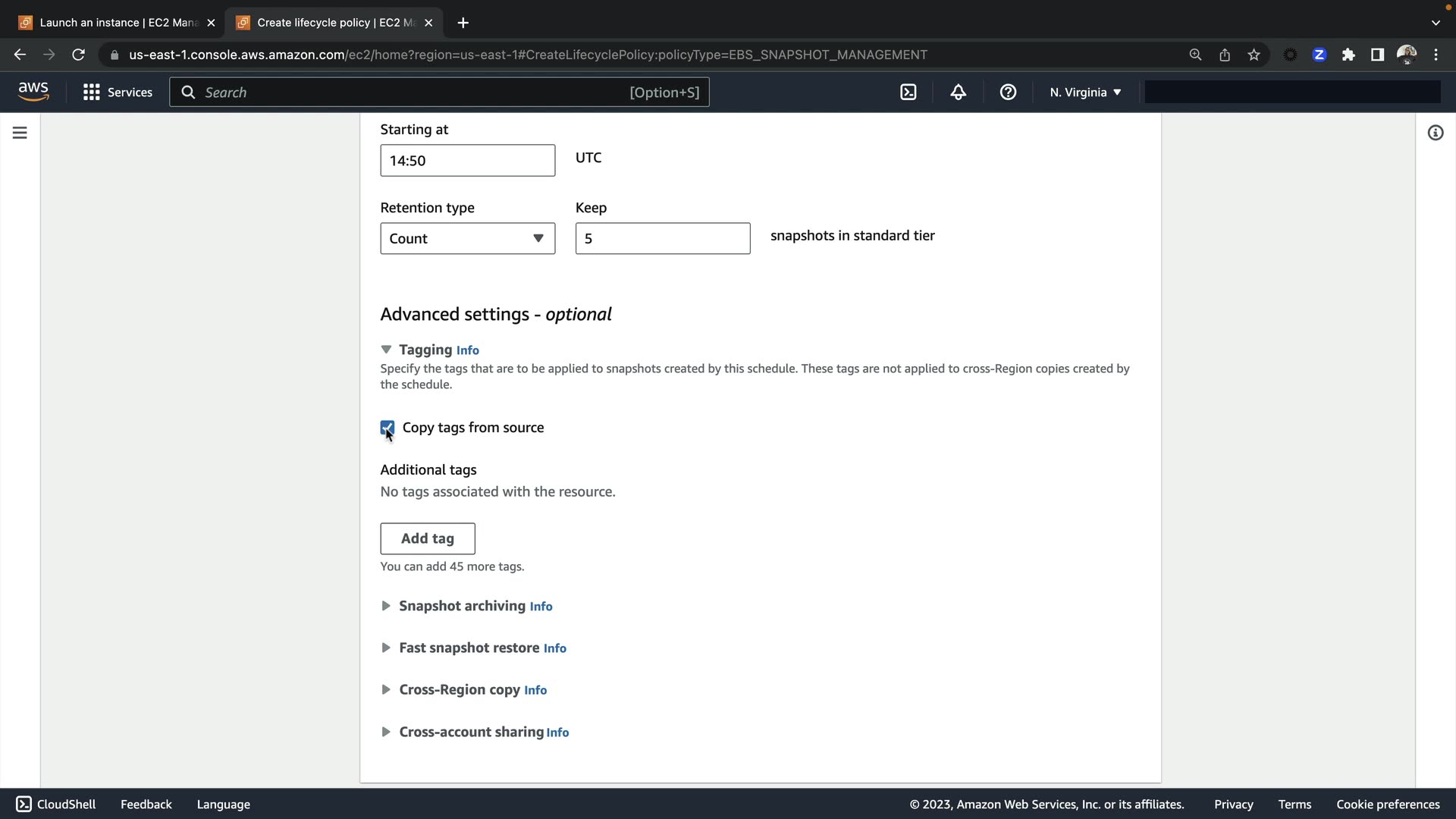Uncheck Copy tags from source
The width and height of the screenshot is (1456, 819).
[388, 428]
